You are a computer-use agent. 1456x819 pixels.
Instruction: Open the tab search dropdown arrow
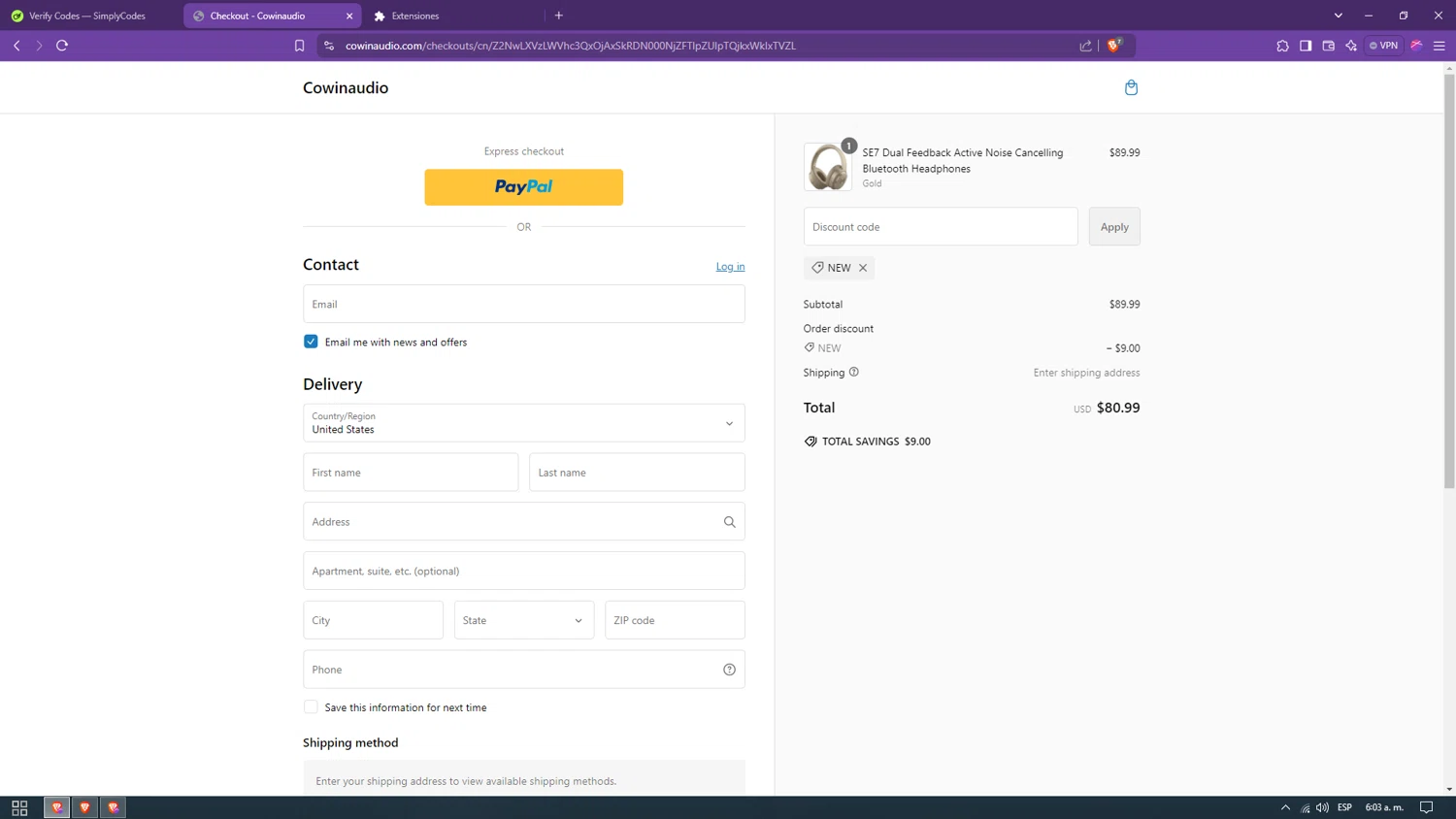[x=1338, y=16]
